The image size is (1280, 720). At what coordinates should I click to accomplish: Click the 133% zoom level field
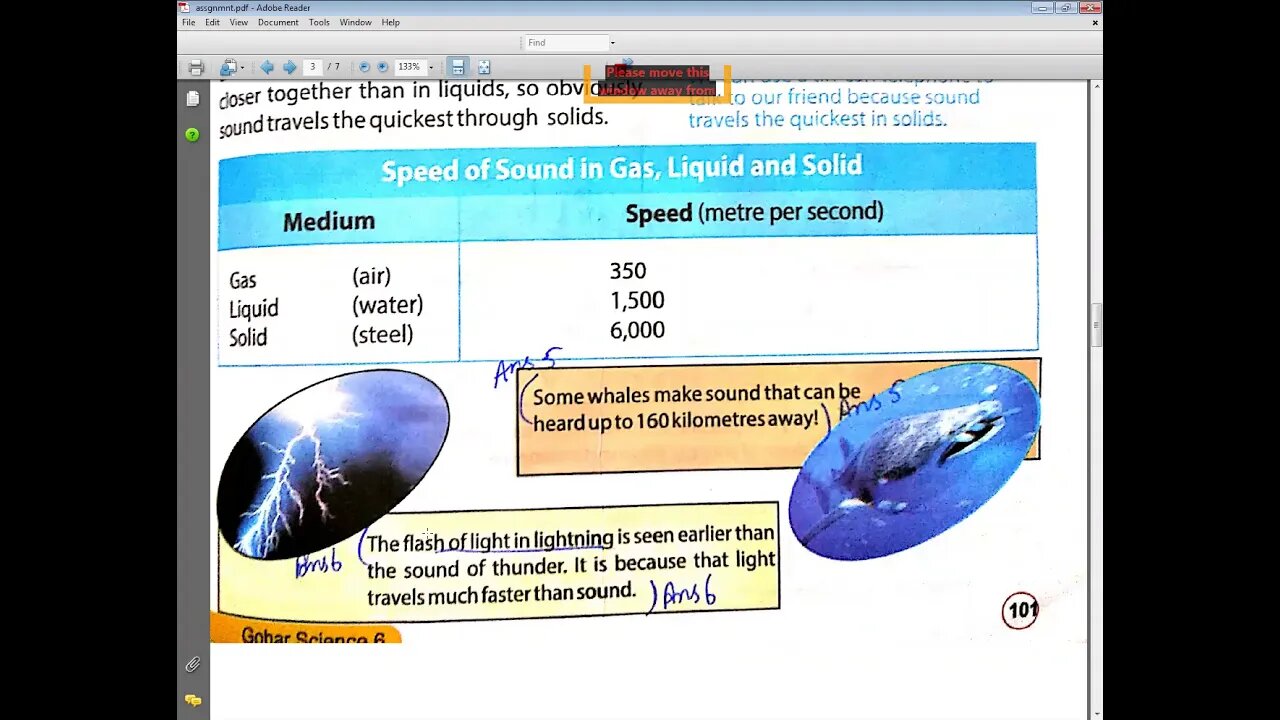[x=409, y=67]
